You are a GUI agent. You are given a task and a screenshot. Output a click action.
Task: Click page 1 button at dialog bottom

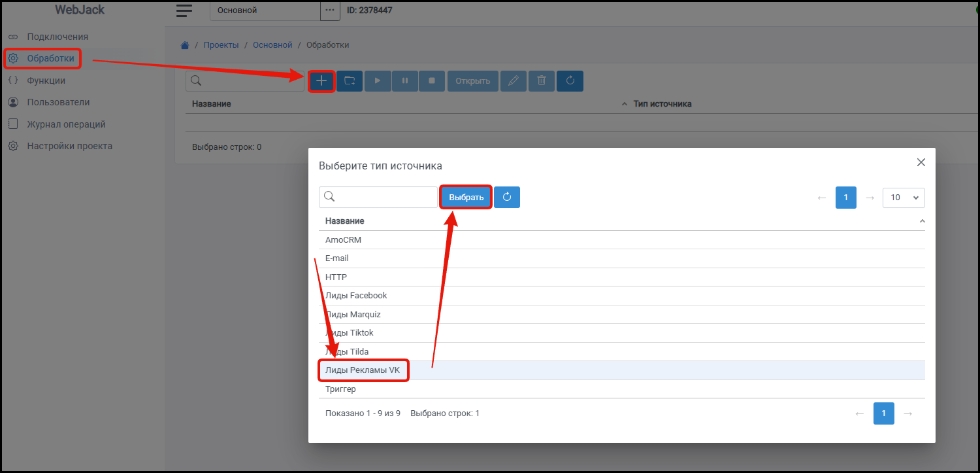tap(884, 414)
